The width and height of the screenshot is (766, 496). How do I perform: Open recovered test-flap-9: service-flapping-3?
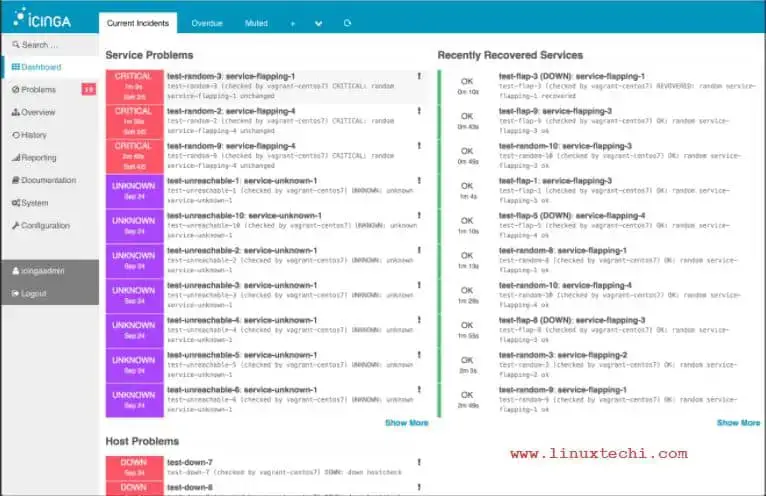pyautogui.click(x=555, y=111)
